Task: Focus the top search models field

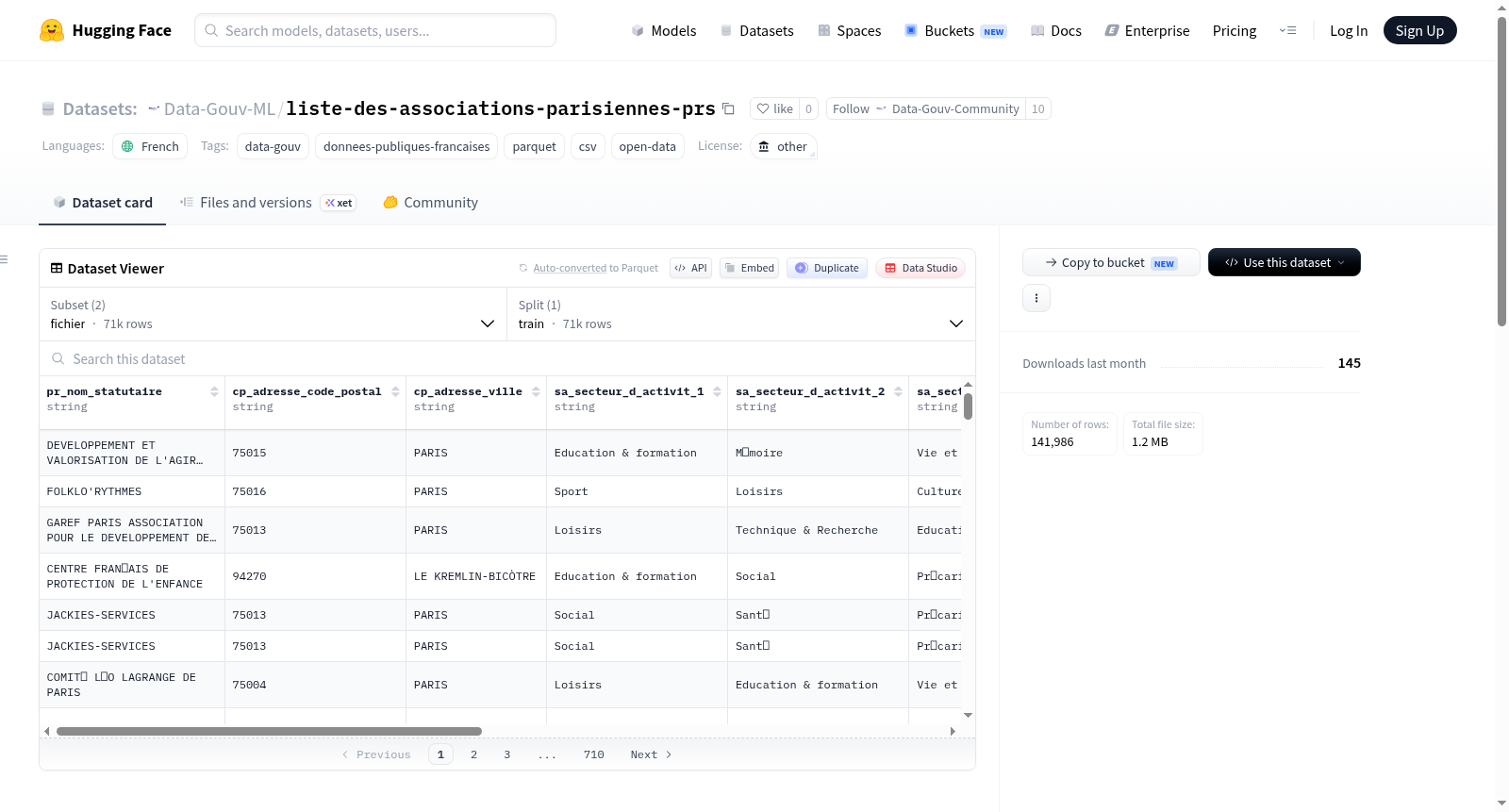Action: (x=375, y=30)
